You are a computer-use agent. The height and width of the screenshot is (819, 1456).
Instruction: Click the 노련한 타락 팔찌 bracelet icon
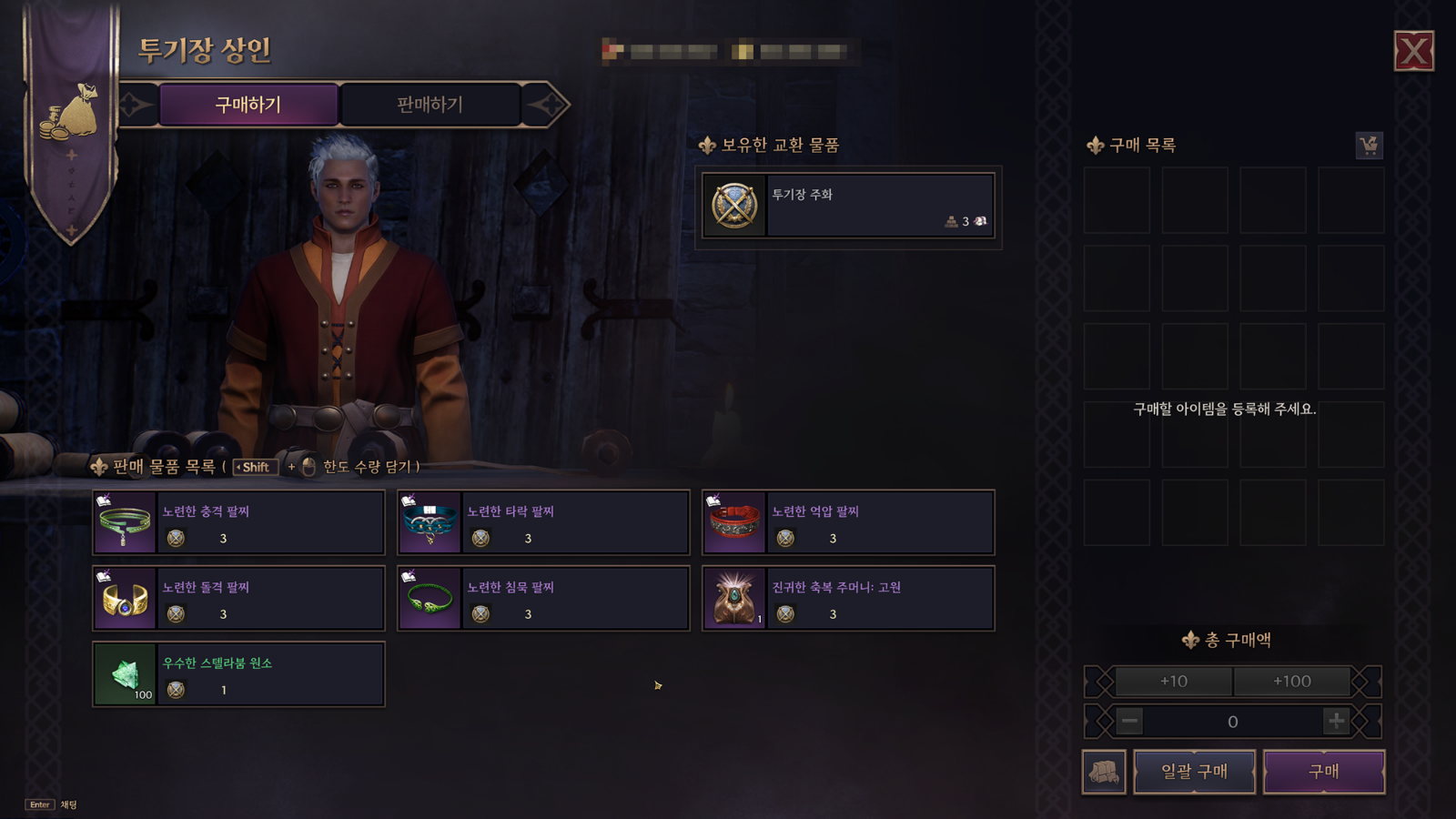click(430, 522)
